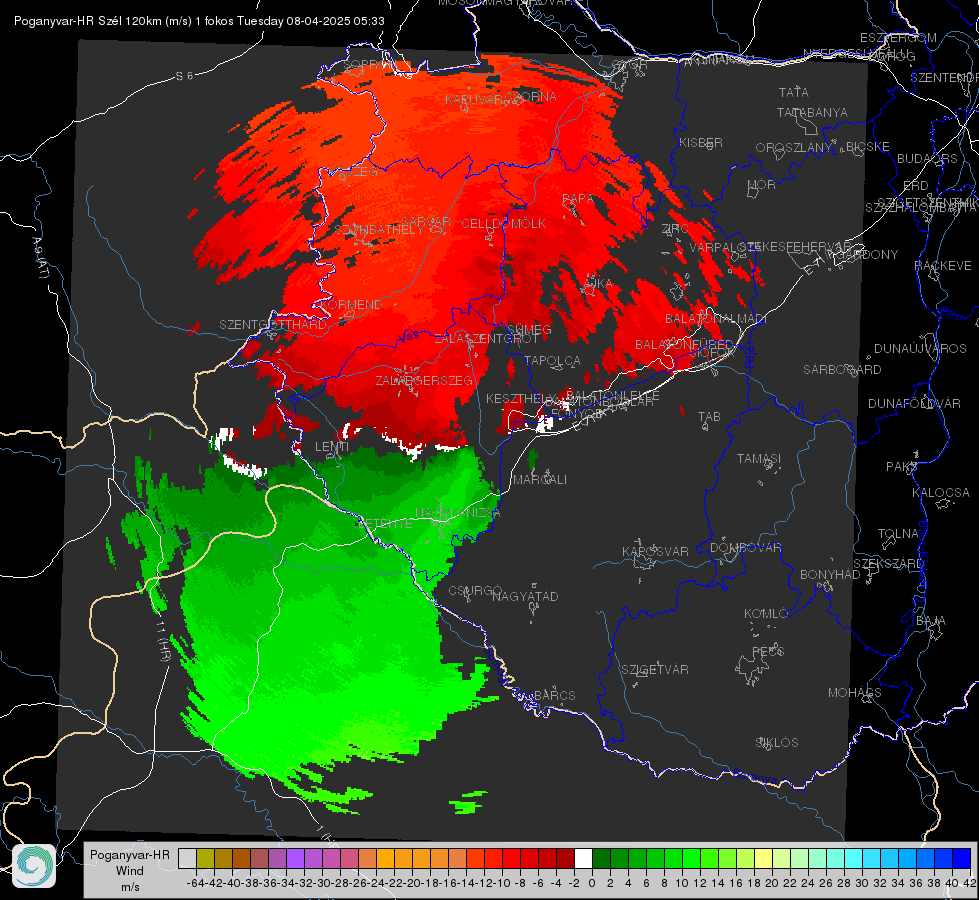Click the NAGYKANIZSA label

click(458, 513)
